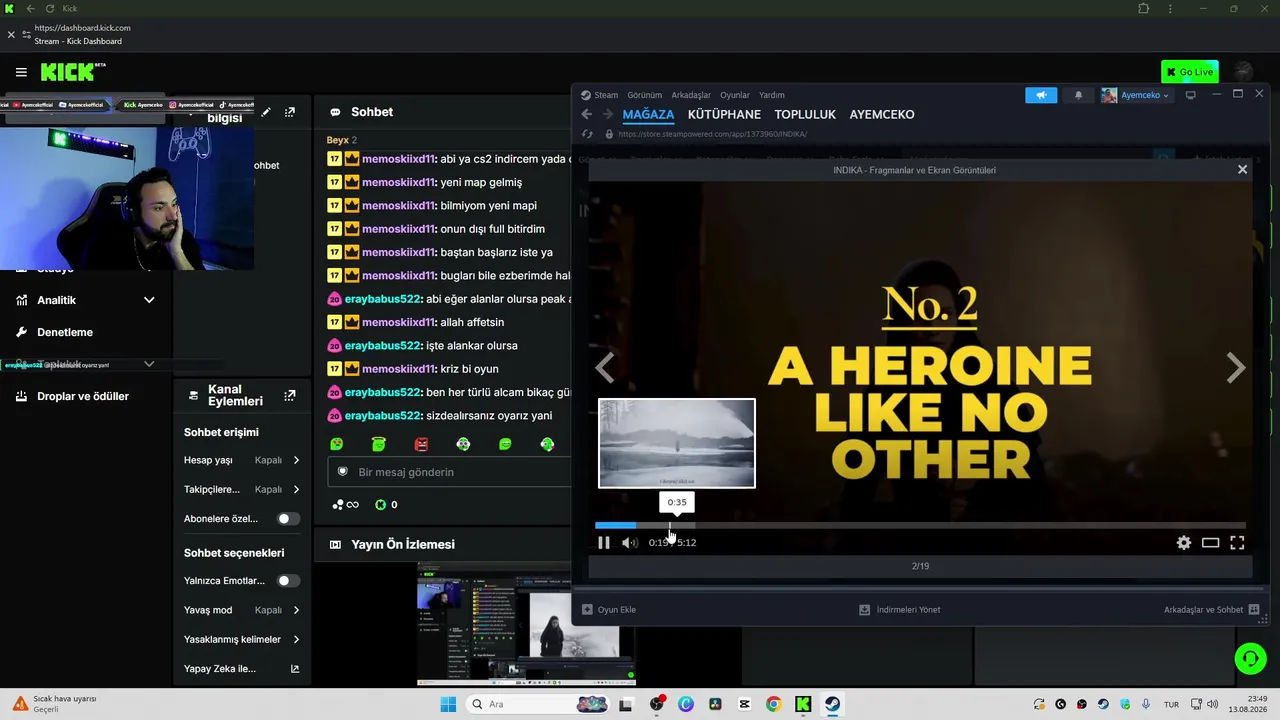Click Oyun Ekle in Steam
Viewport: 1280px width, 720px height.
point(609,609)
